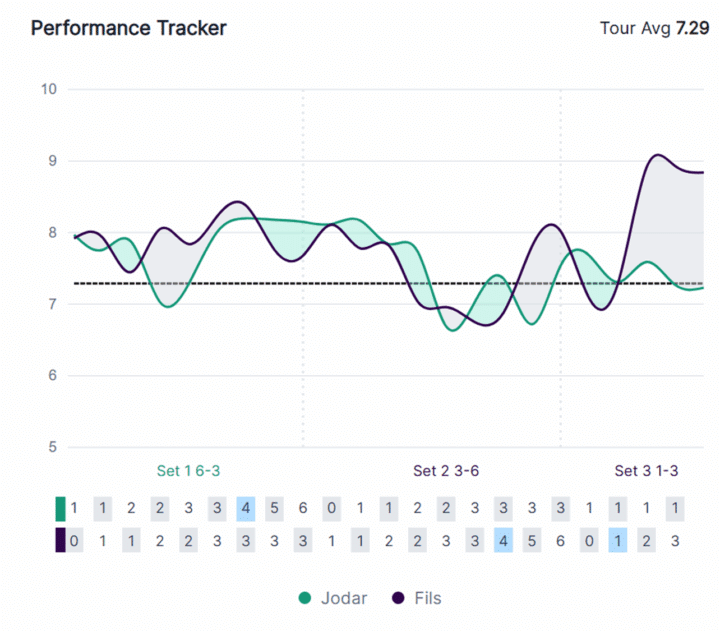Select the Set 3 1-3 label
Viewport: 720px width, 631px height.
646,471
